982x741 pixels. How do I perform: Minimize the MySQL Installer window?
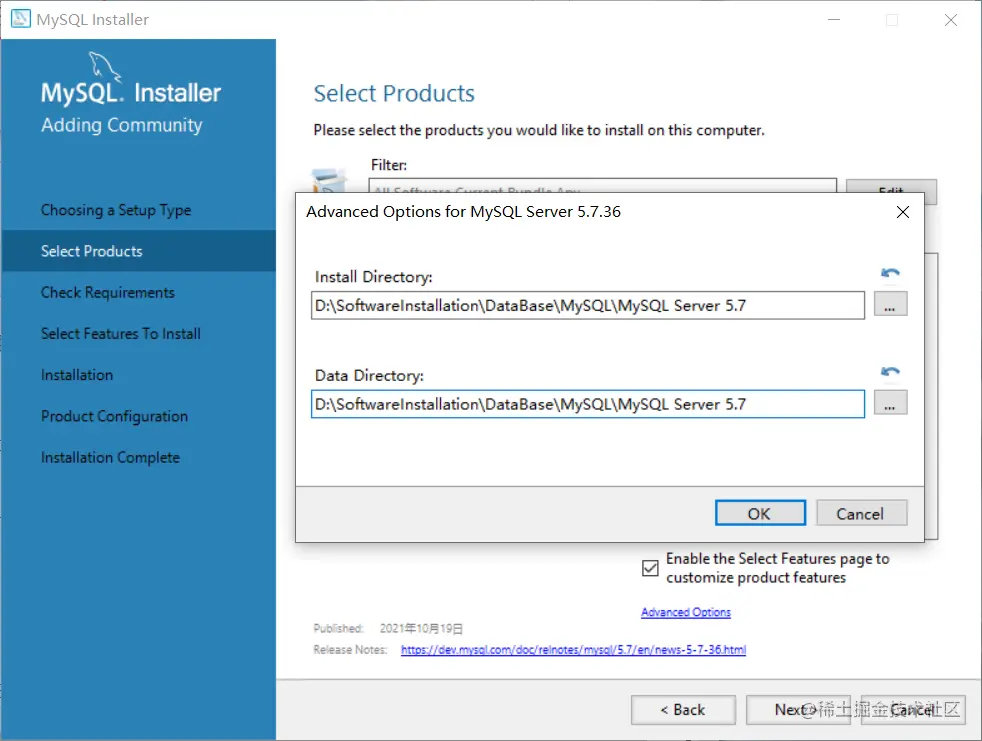[834, 20]
